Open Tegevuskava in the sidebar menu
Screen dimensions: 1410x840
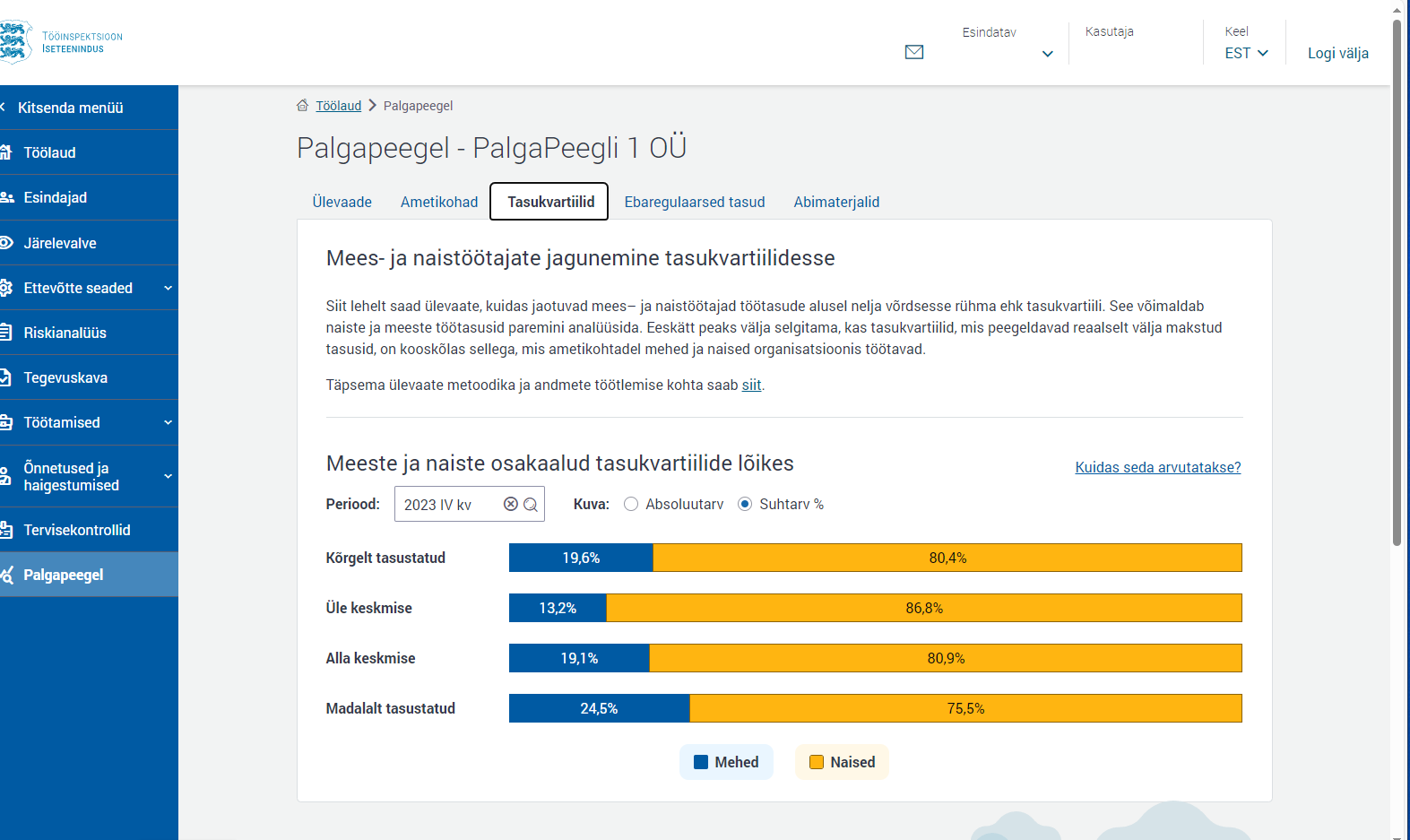coord(89,377)
